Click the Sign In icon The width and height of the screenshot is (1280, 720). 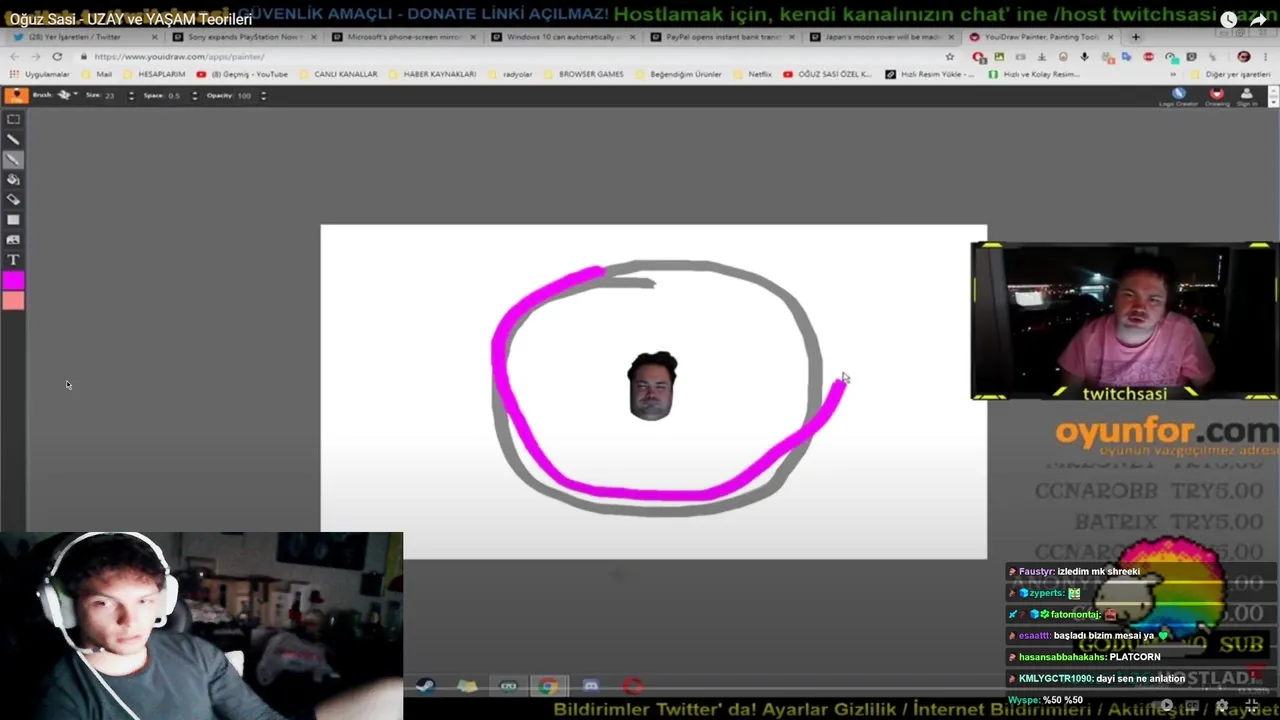tap(1247, 96)
